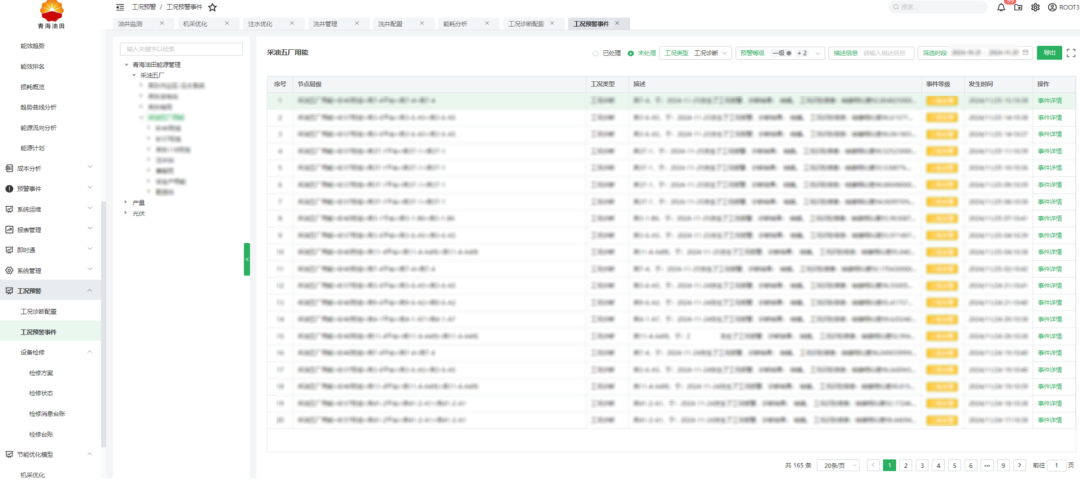Click the 节能优化模型 sidebar icon
Viewport: 1080px width, 499px height.
(x=9, y=455)
